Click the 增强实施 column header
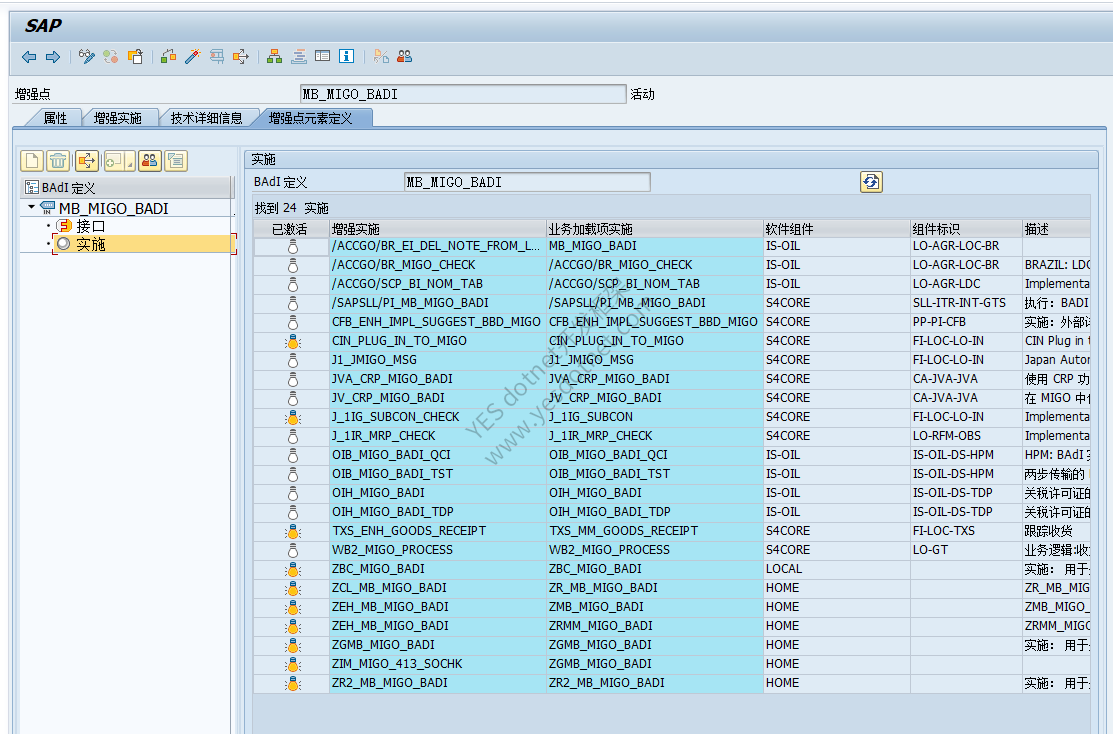Screen dimensions: 1113x734 pyautogui.click(x=437, y=229)
